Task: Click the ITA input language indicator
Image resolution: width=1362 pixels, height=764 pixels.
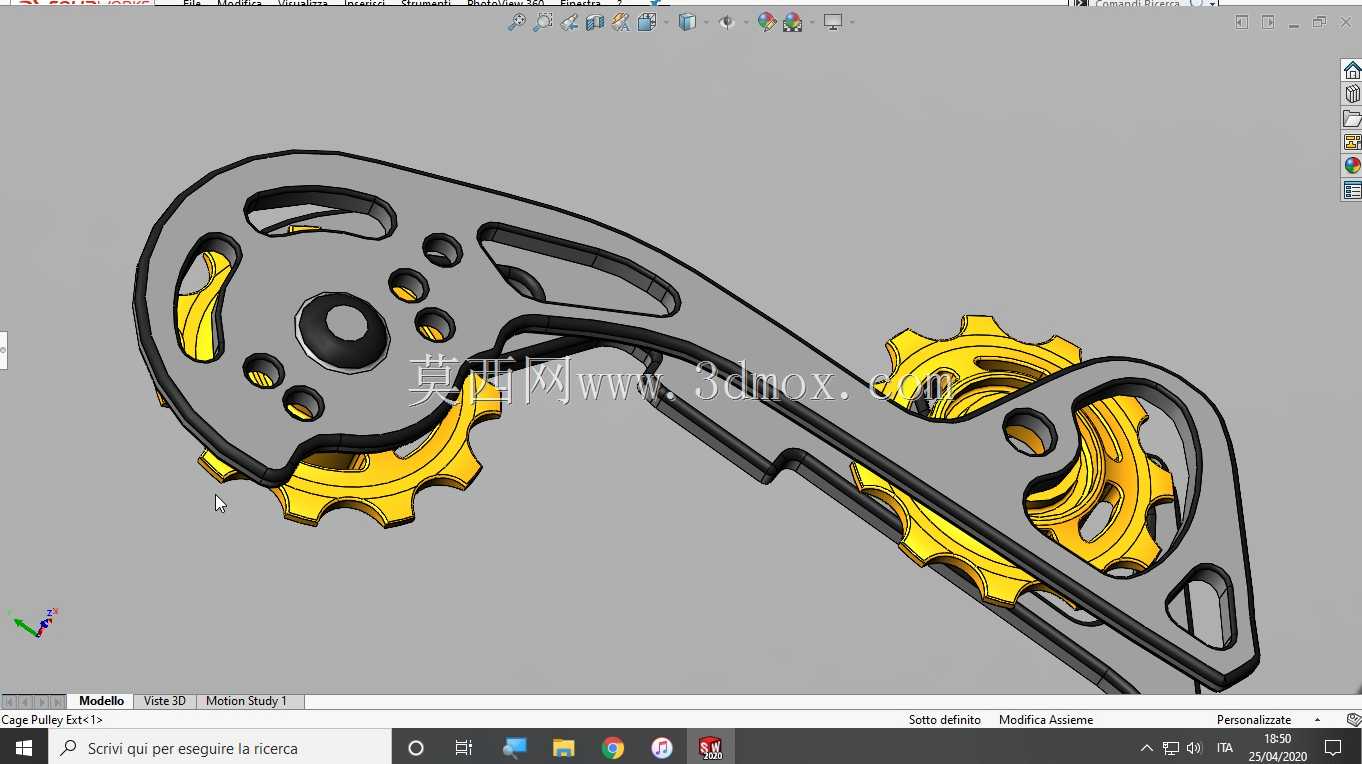Action: [1225, 748]
